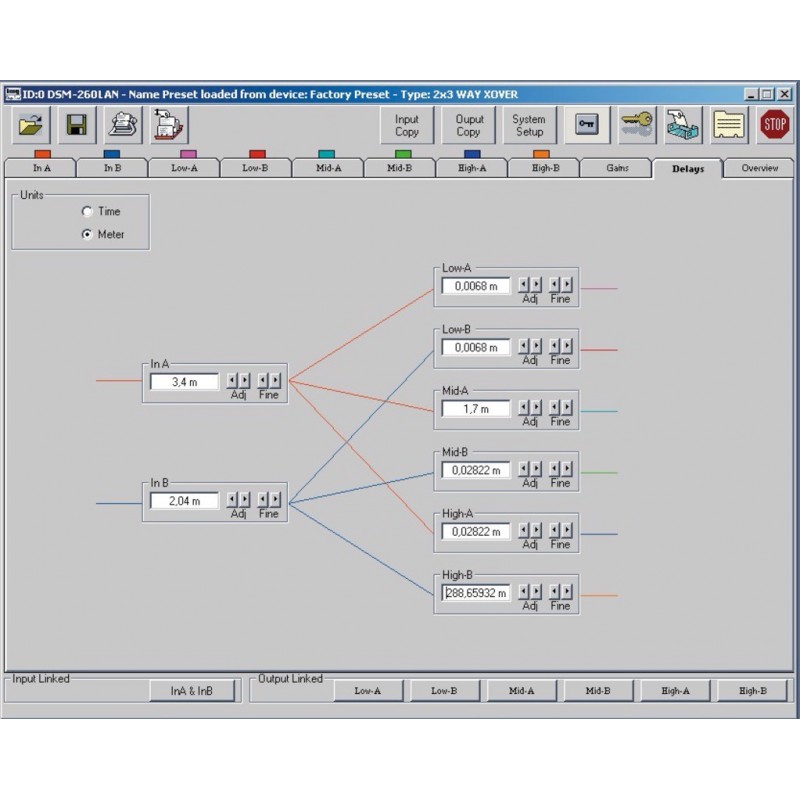Increase In A delay with Fine right arrow
Viewport: 800px width, 800px height.
(x=275, y=381)
